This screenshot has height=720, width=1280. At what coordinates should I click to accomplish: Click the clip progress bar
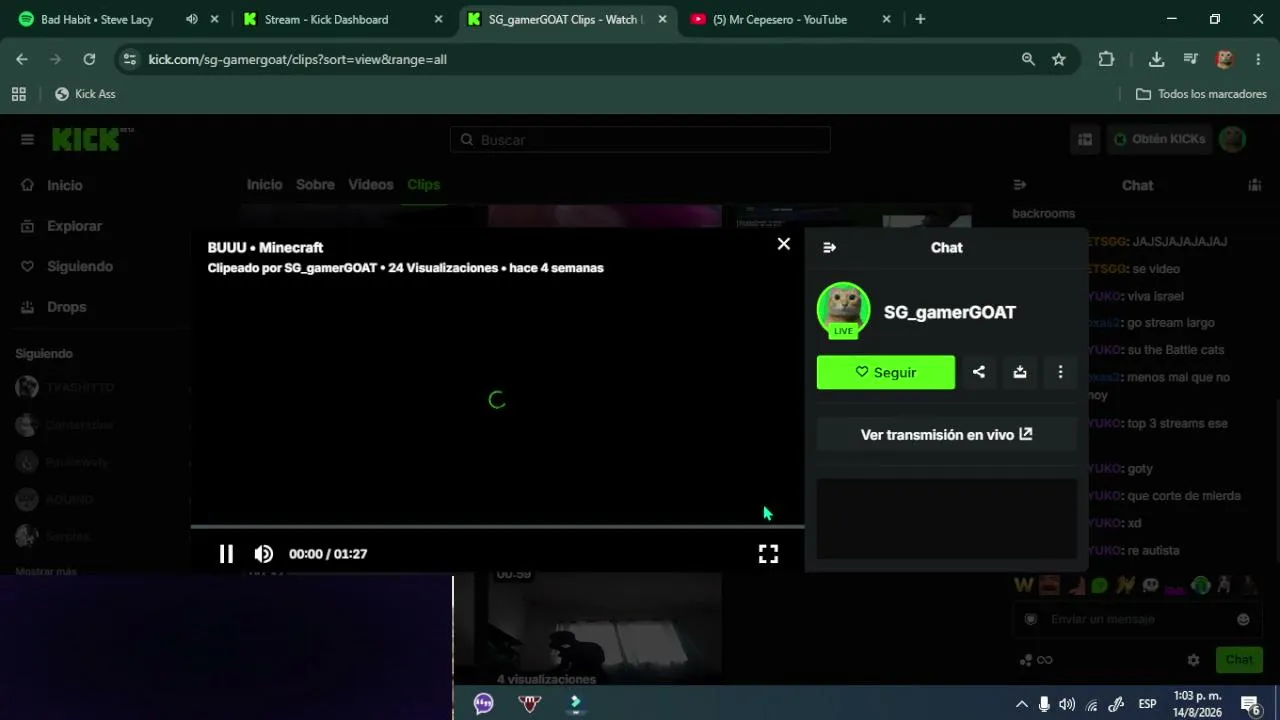pos(497,526)
